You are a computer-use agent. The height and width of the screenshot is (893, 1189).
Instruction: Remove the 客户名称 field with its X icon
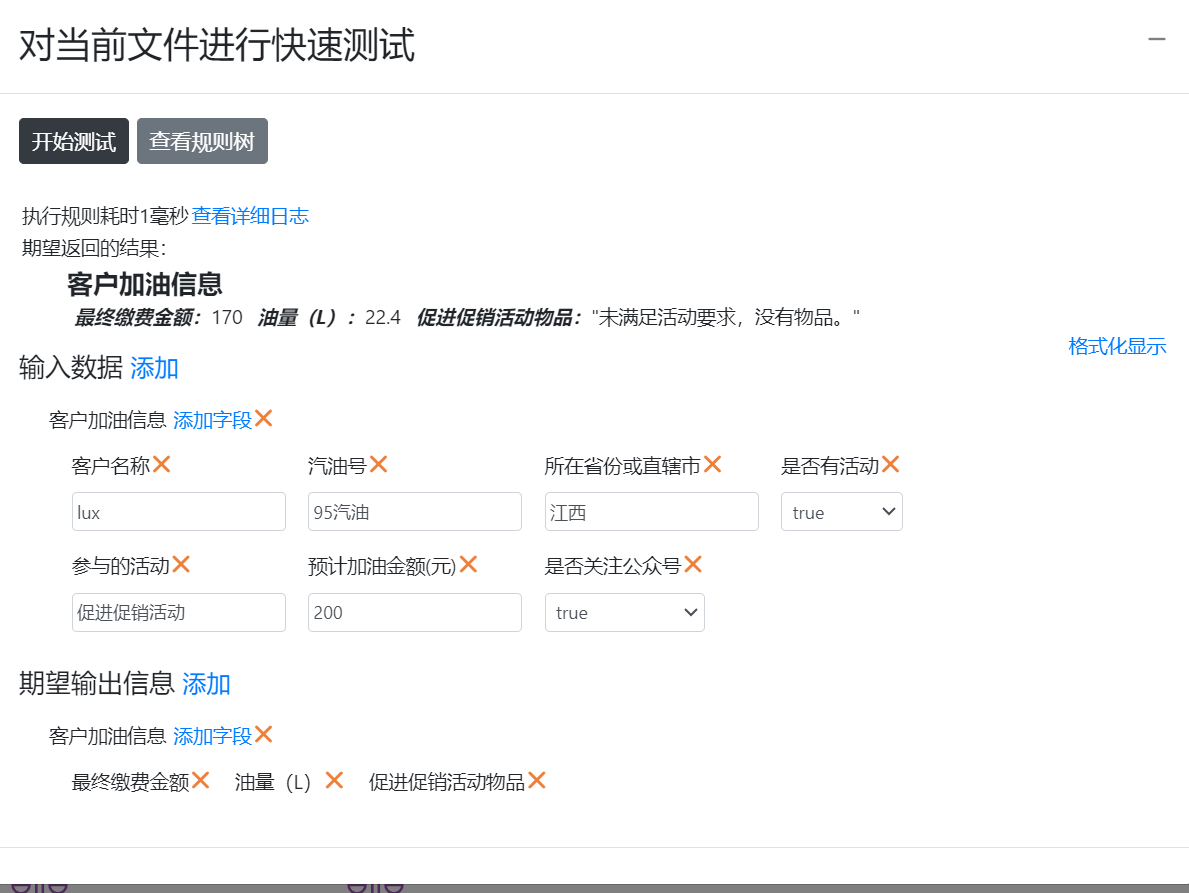pos(161,465)
